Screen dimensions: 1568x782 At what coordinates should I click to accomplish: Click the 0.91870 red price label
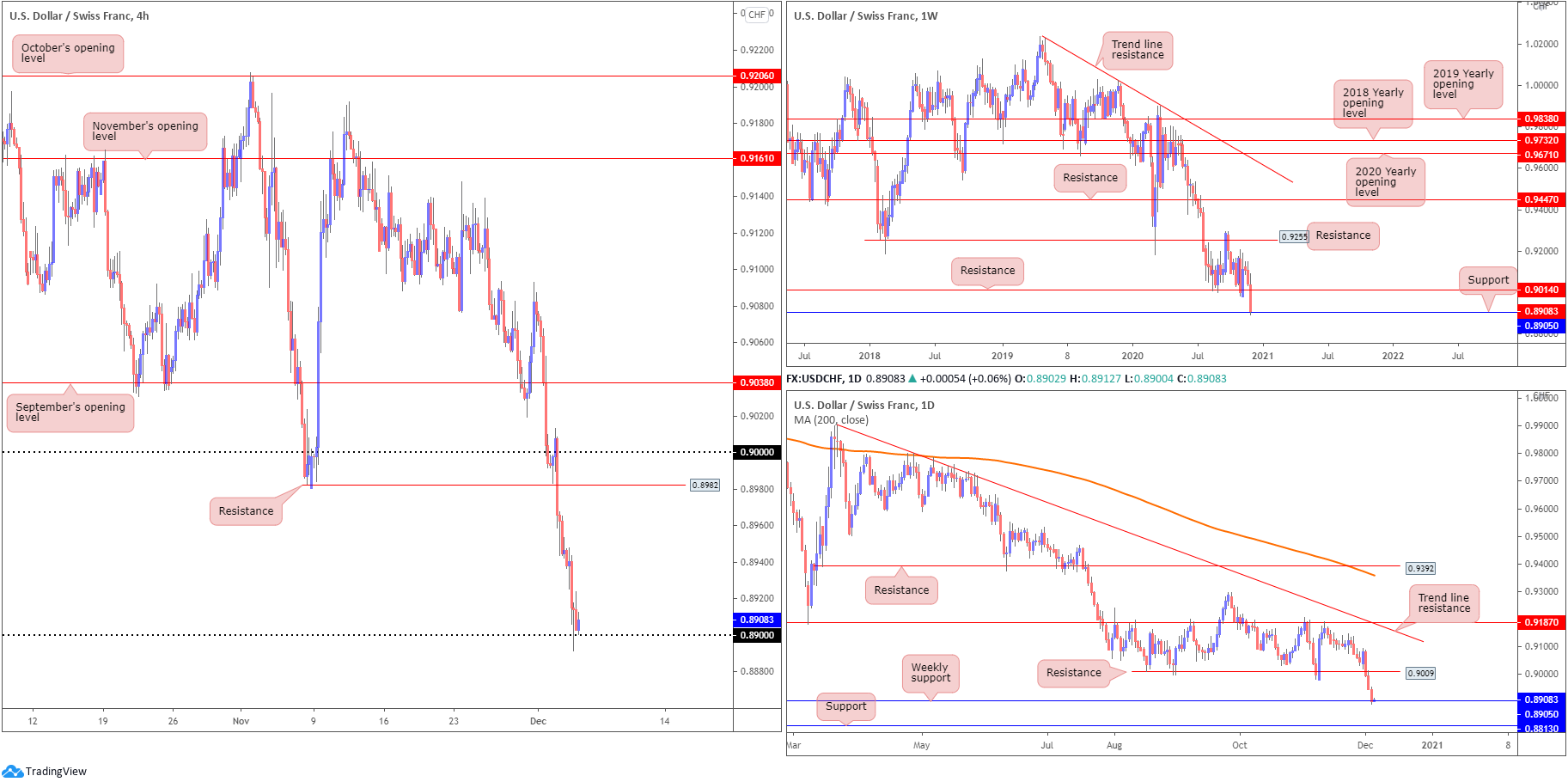pos(1541,622)
